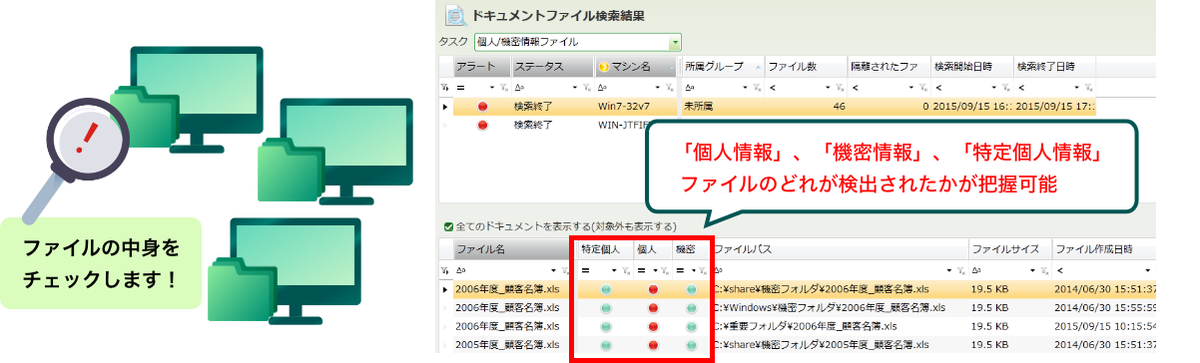1200x363 pixels.
Task: Clear the ファイル数 column filter icon
Action: (840, 87)
